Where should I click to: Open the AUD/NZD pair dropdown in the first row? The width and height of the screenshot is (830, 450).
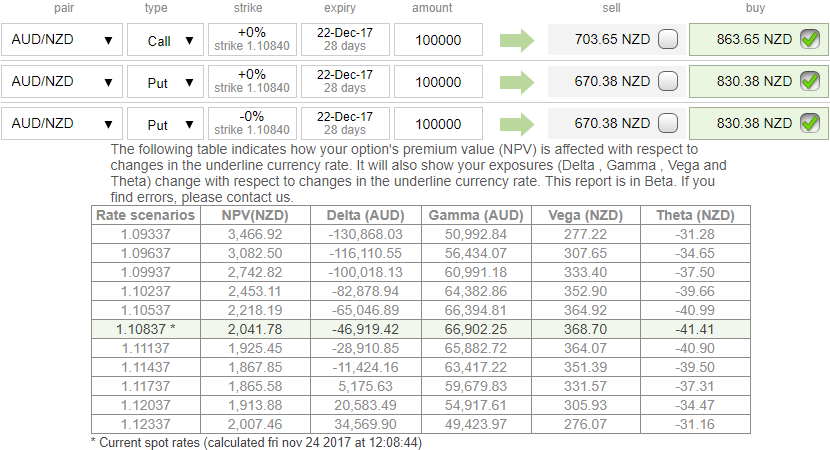[x=60, y=41]
